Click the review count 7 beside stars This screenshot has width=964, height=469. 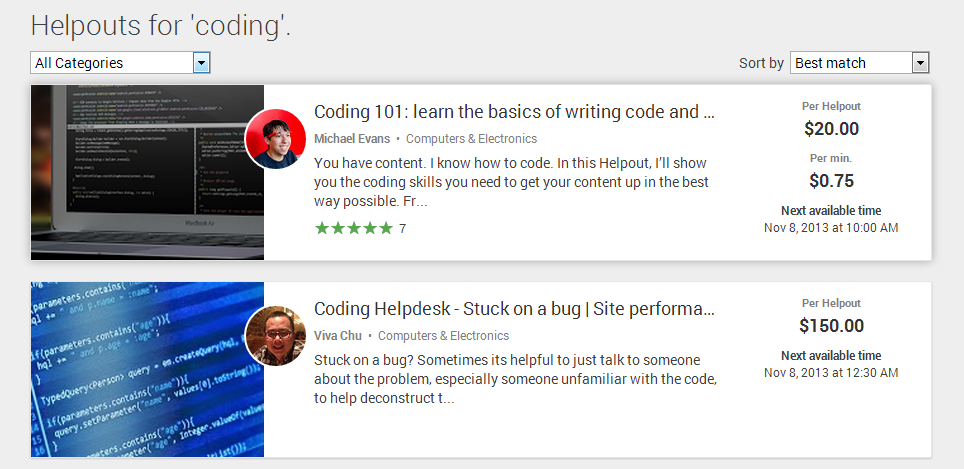tap(402, 229)
